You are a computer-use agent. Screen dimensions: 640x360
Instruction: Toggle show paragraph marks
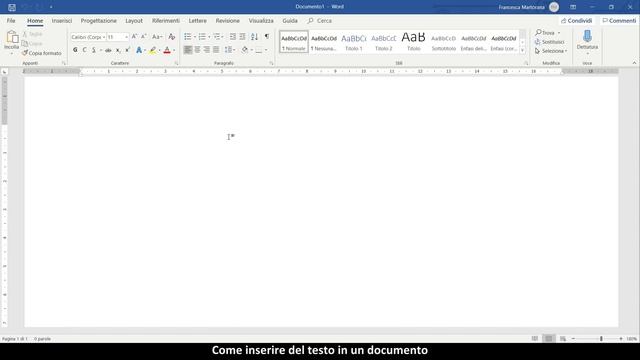pos(267,37)
